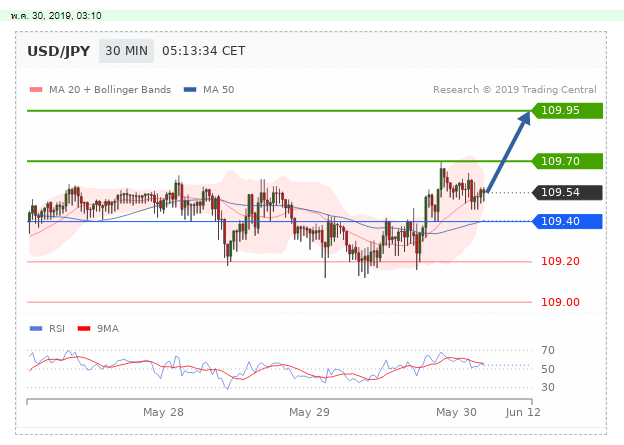Click the May 30 date label
Screen dimensions: 624x445
pos(456,412)
